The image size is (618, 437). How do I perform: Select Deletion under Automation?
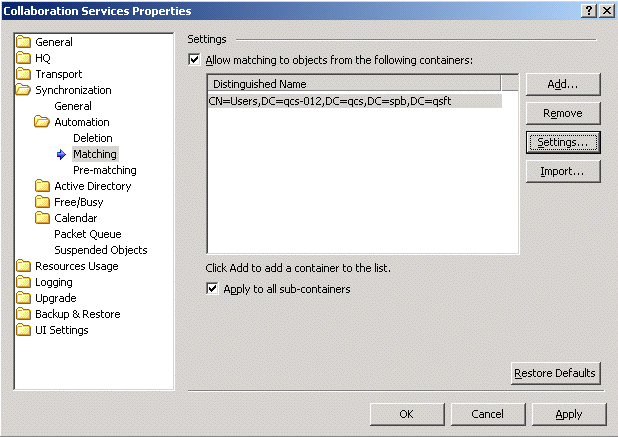pyautogui.click(x=92, y=138)
